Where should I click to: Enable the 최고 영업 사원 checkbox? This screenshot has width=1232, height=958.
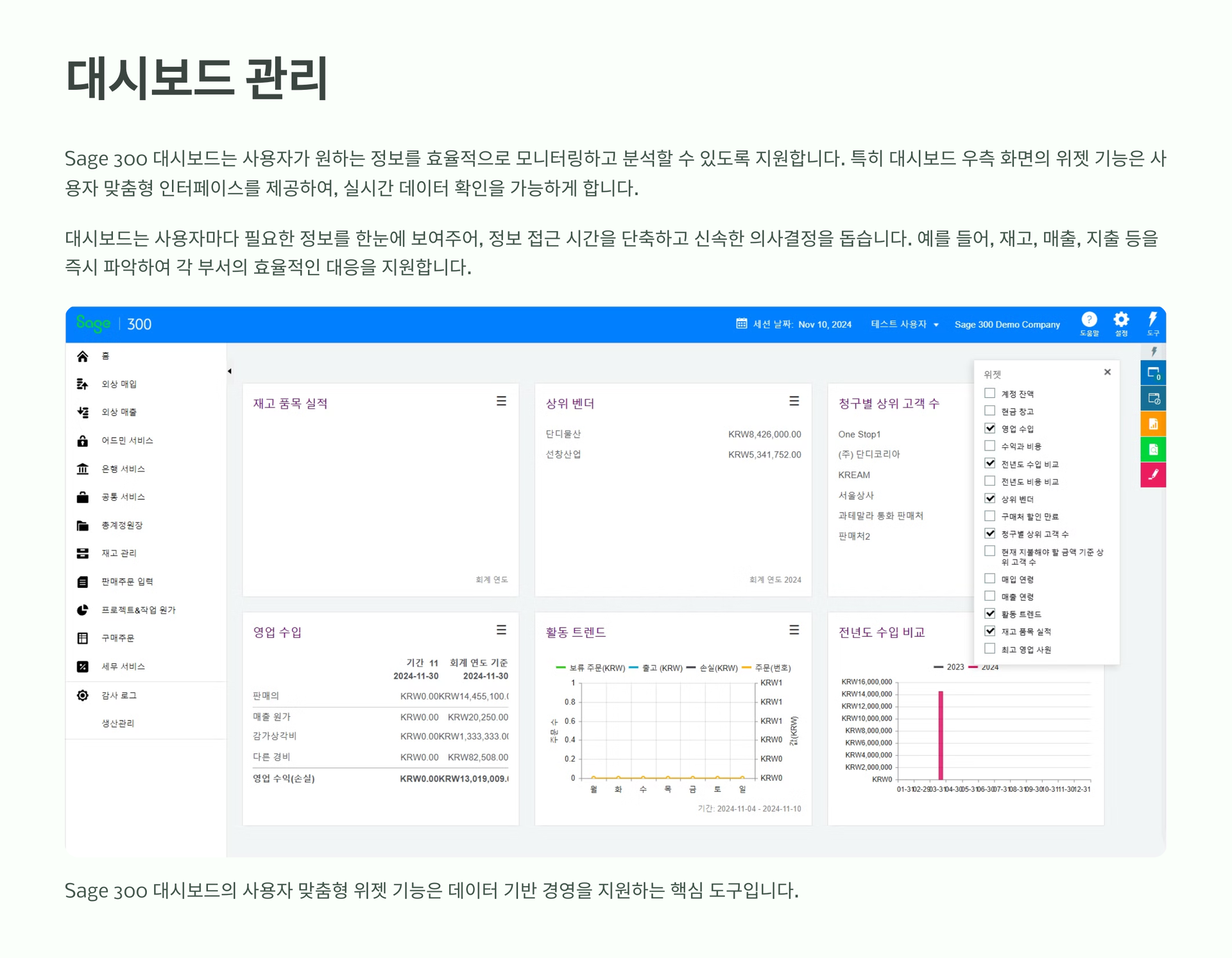click(x=990, y=649)
